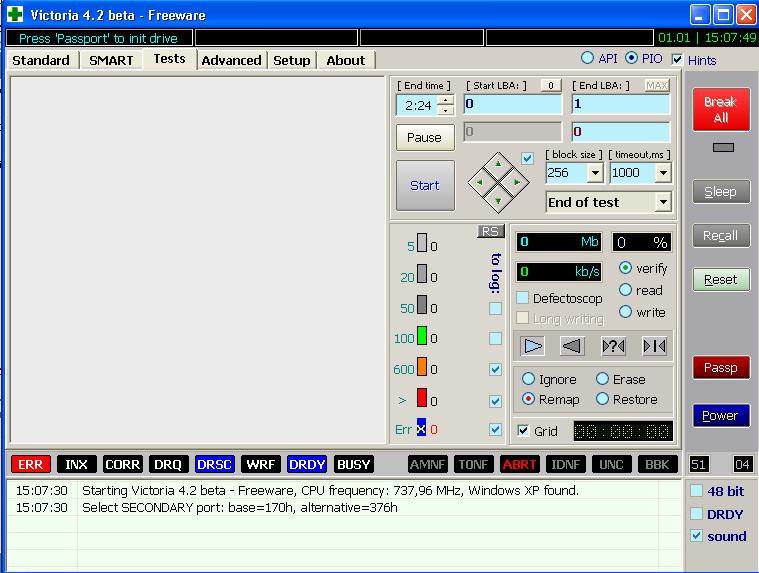
Task: Click the Passp button
Action: (721, 367)
